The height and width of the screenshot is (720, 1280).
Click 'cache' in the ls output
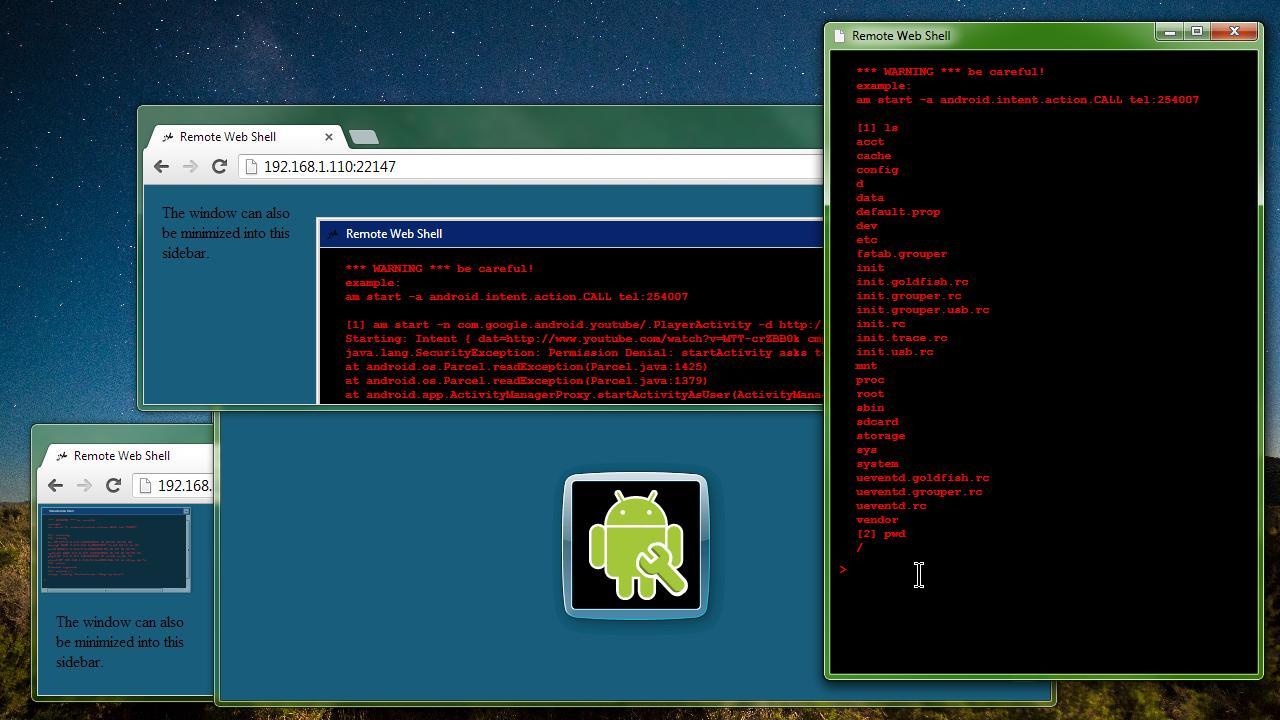click(x=873, y=156)
